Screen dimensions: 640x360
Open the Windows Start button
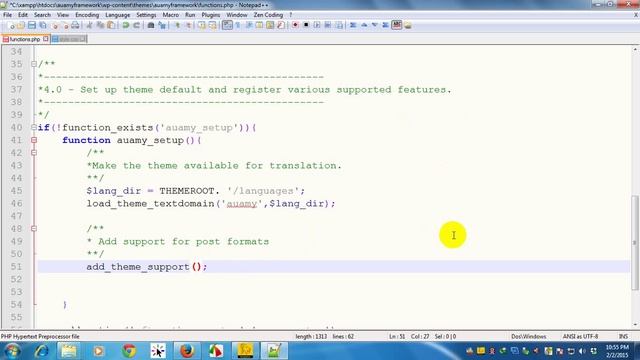[12, 351]
